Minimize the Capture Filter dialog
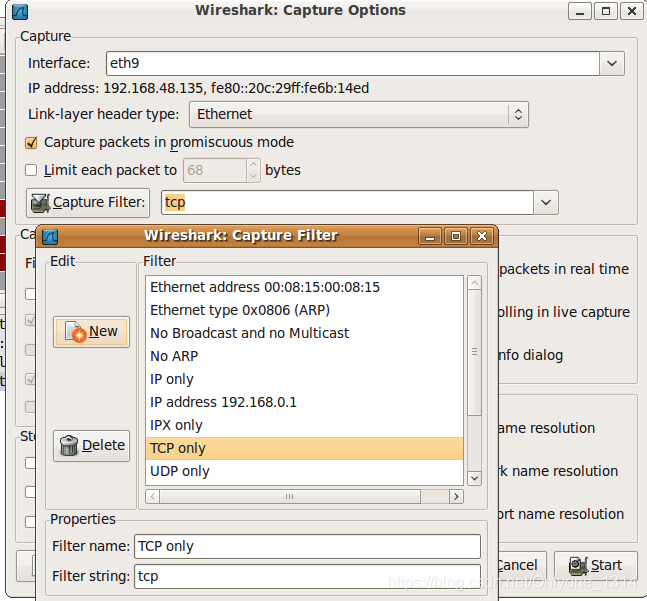Image resolution: width=647 pixels, height=601 pixels. pyautogui.click(x=430, y=236)
